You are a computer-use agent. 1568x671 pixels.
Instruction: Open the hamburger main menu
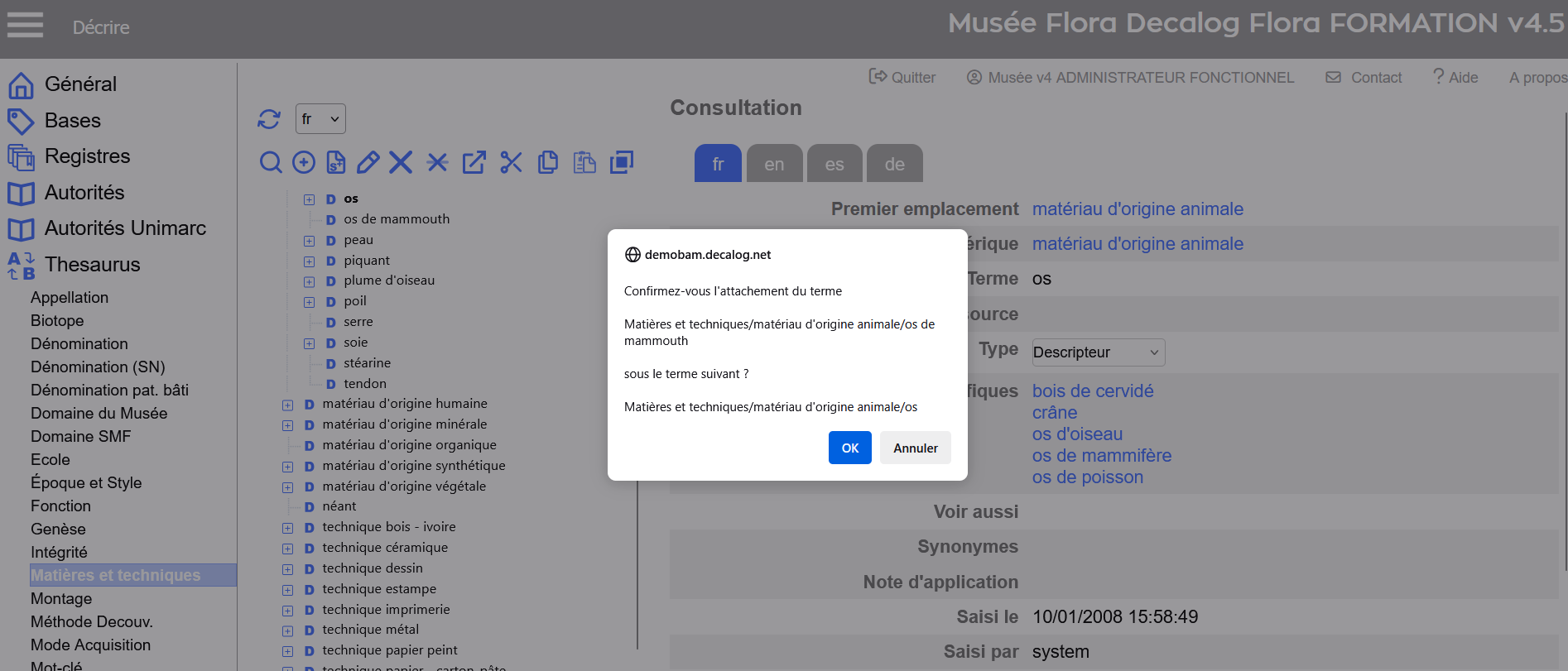[x=25, y=25]
